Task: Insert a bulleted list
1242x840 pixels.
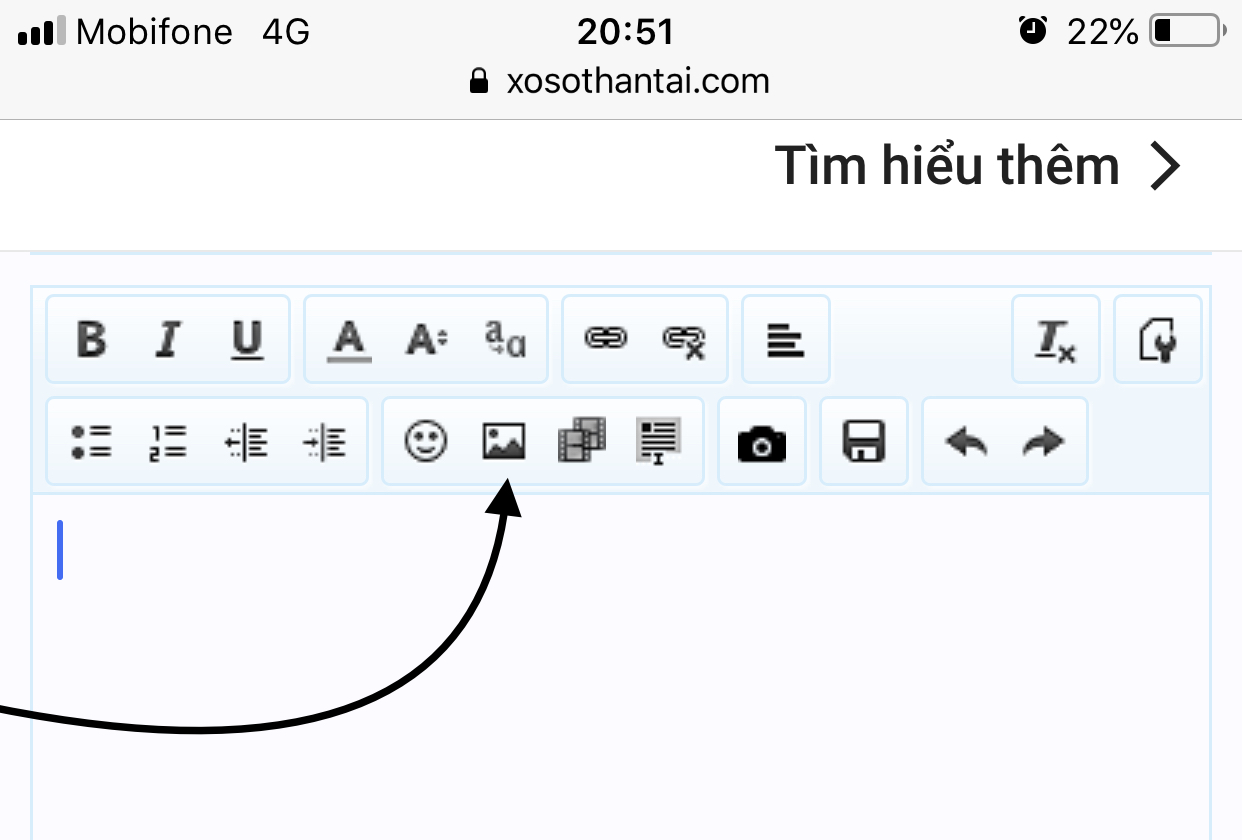Action: pos(91,441)
